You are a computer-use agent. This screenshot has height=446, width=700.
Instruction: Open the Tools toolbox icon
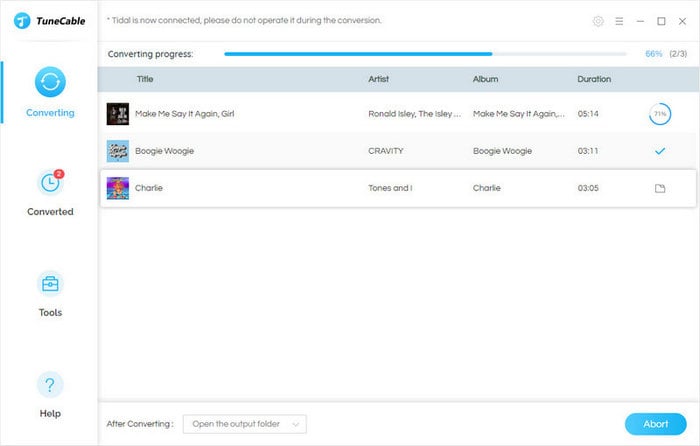coord(50,284)
